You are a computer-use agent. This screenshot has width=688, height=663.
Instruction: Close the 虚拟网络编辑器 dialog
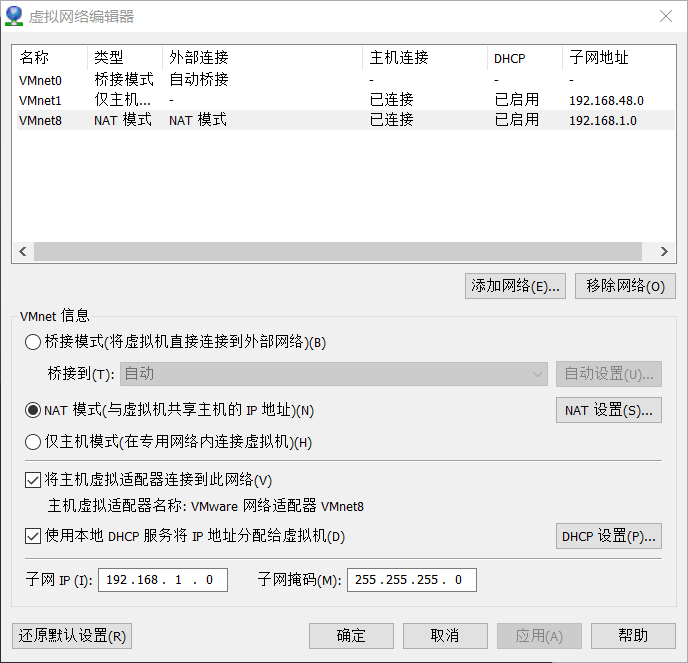coord(666,16)
